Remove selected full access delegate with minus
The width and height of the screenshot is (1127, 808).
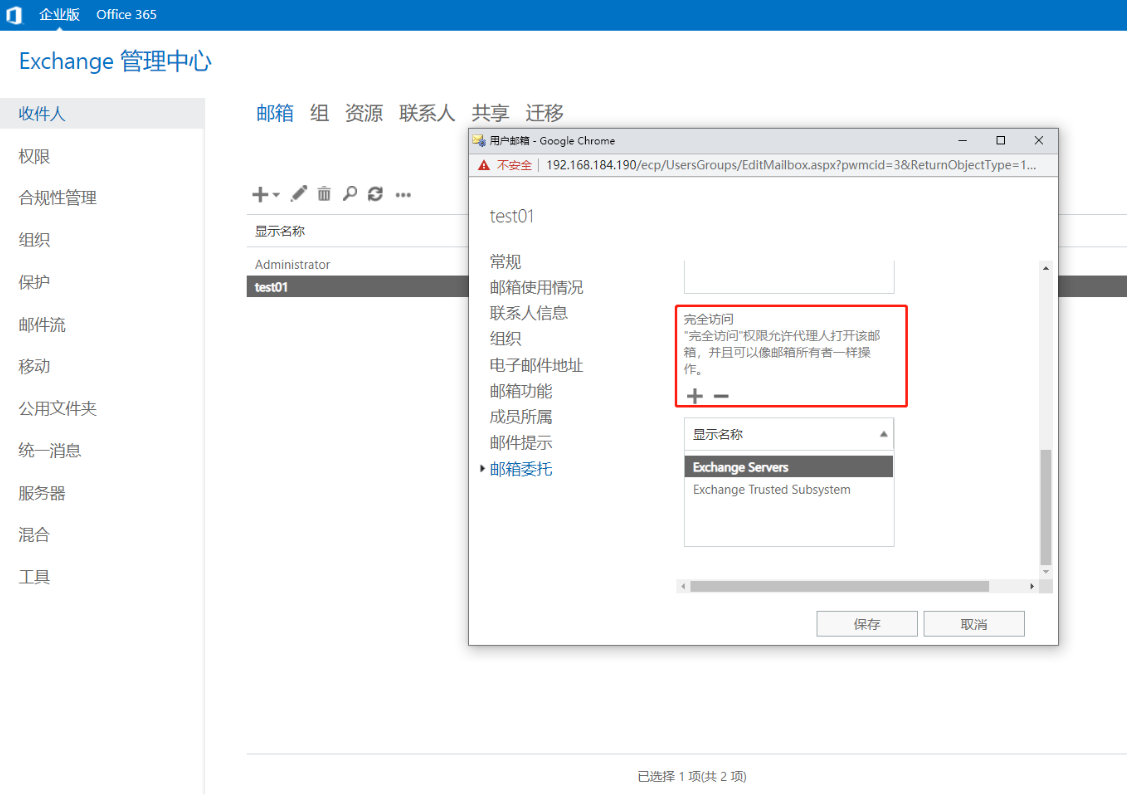[x=722, y=396]
